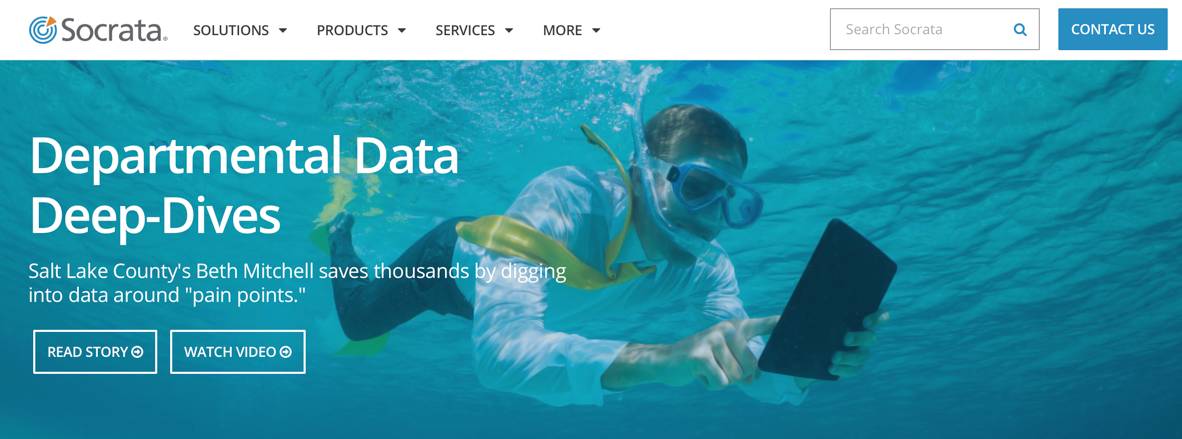The width and height of the screenshot is (1182, 439).
Task: Open the MORE menu label
Action: click(562, 30)
